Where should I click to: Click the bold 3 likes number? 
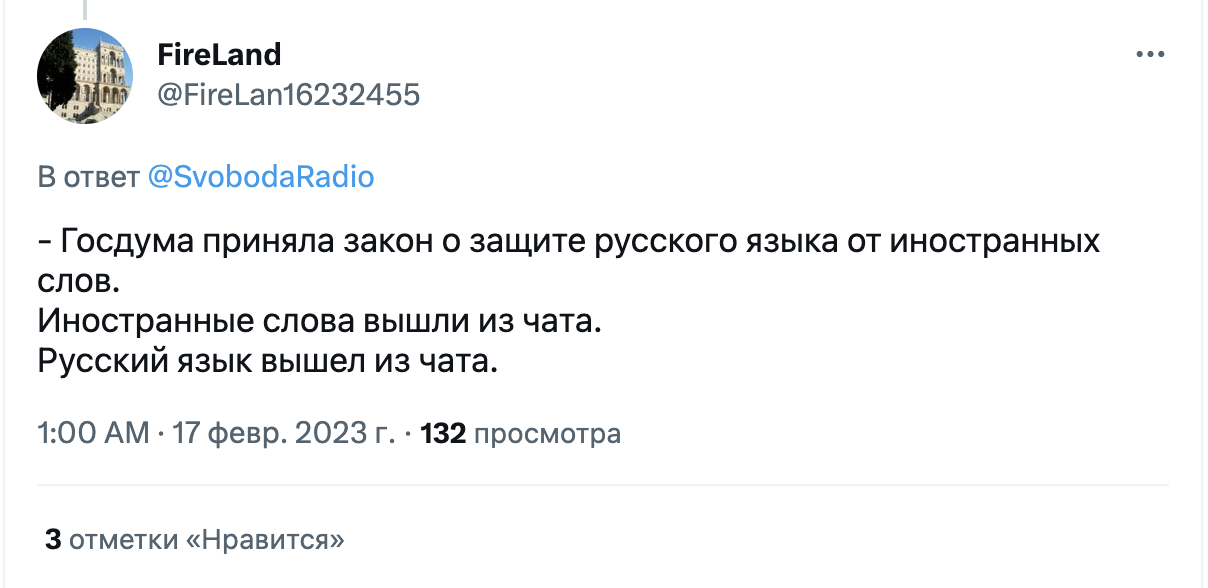point(53,540)
